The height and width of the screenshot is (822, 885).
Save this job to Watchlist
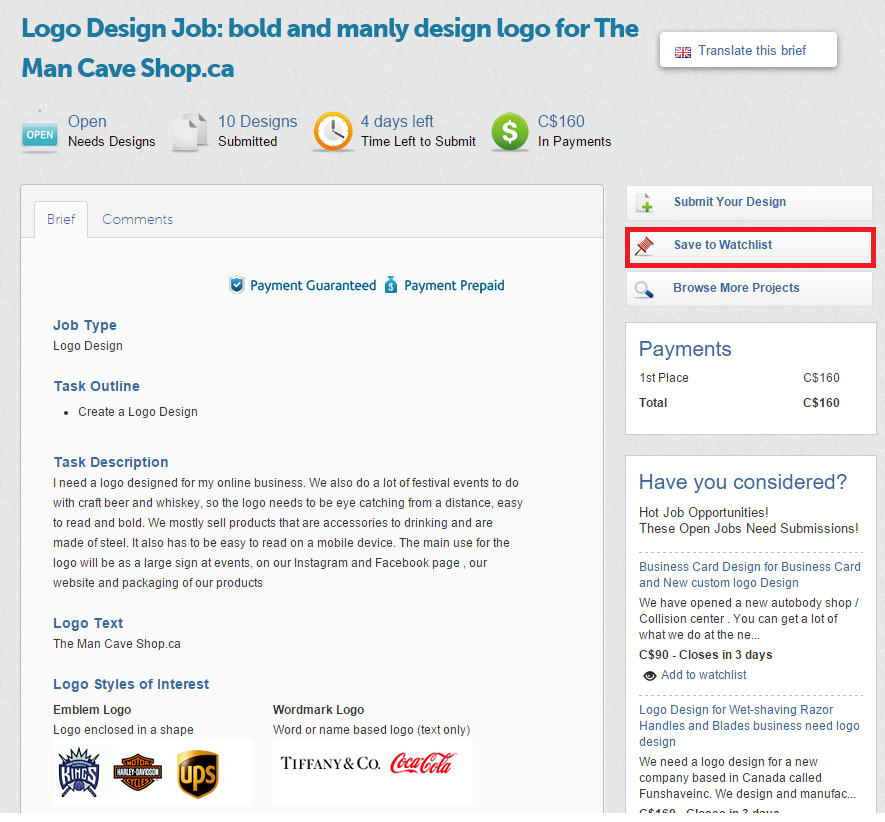(x=750, y=246)
